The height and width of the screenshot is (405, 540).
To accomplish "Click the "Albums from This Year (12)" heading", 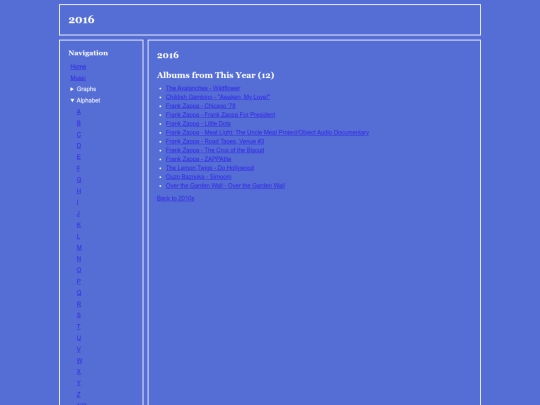I will (x=216, y=75).
